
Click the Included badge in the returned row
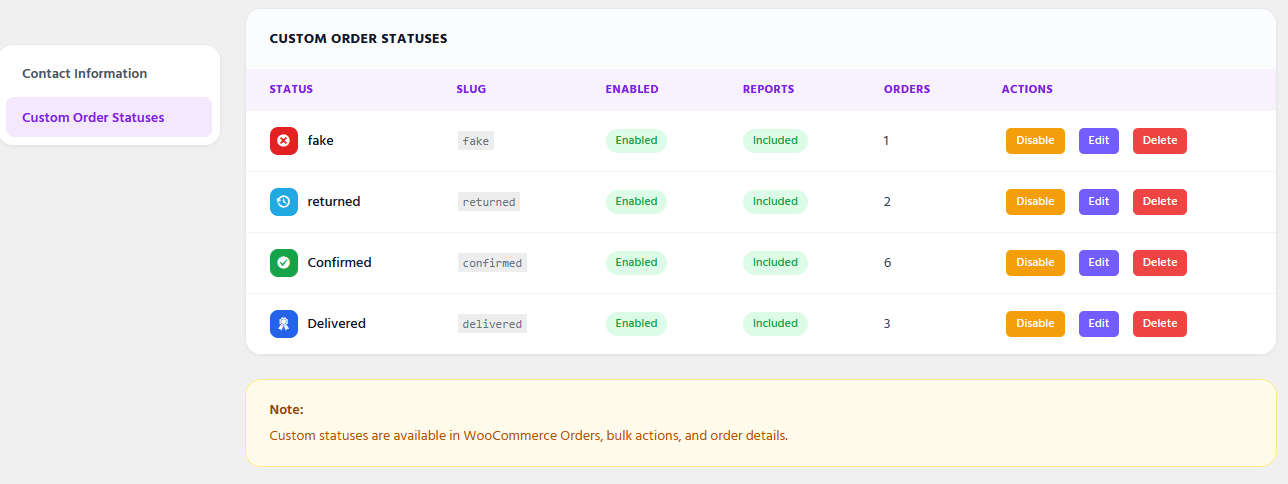pyautogui.click(x=775, y=202)
